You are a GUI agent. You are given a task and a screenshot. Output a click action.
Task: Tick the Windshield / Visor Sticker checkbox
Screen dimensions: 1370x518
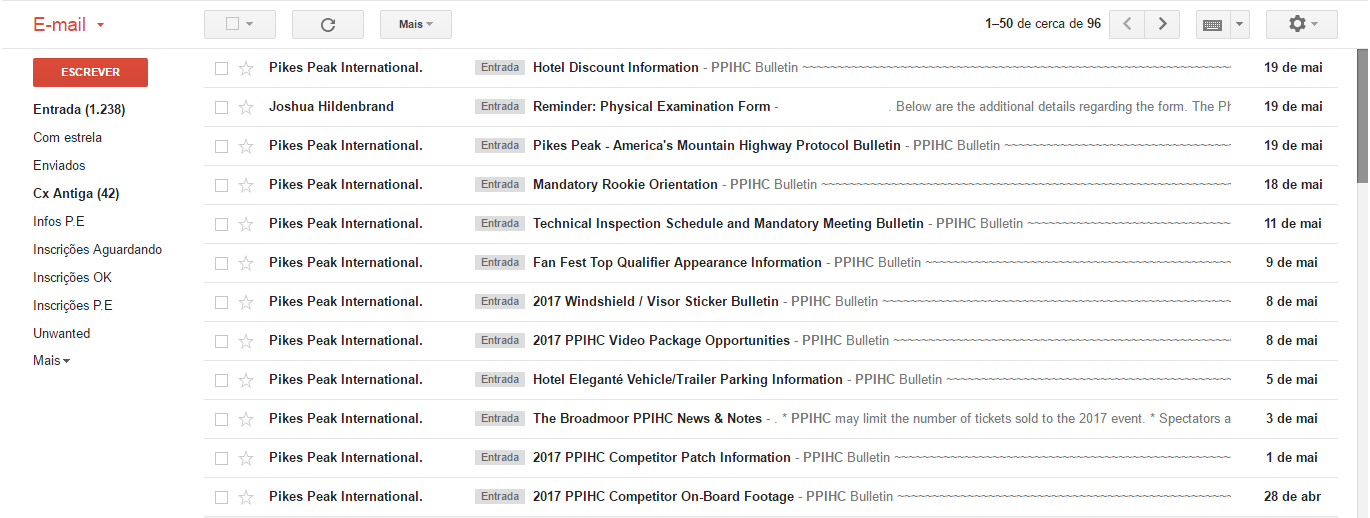click(x=221, y=302)
